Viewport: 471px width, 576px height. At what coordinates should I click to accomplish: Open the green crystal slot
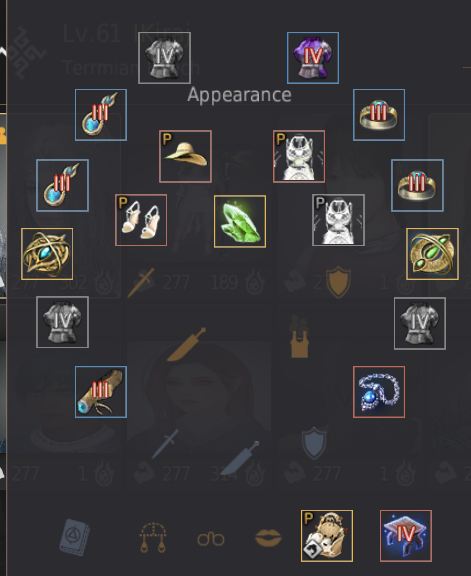point(240,222)
